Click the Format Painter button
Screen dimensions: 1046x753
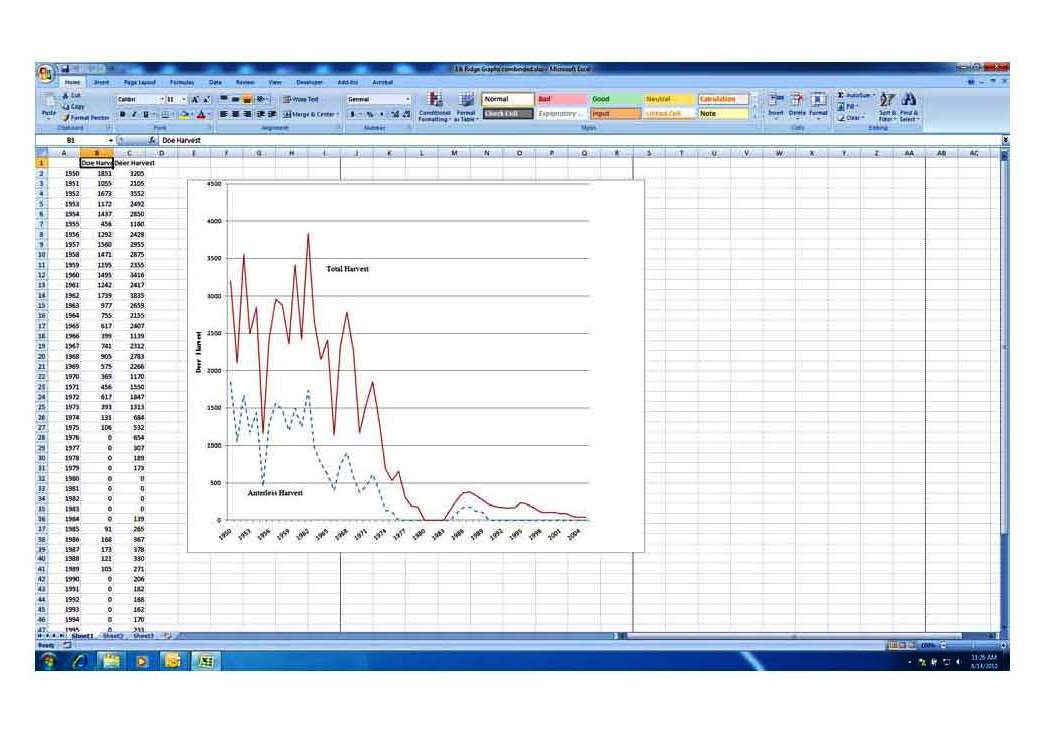pyautogui.click(x=88, y=118)
